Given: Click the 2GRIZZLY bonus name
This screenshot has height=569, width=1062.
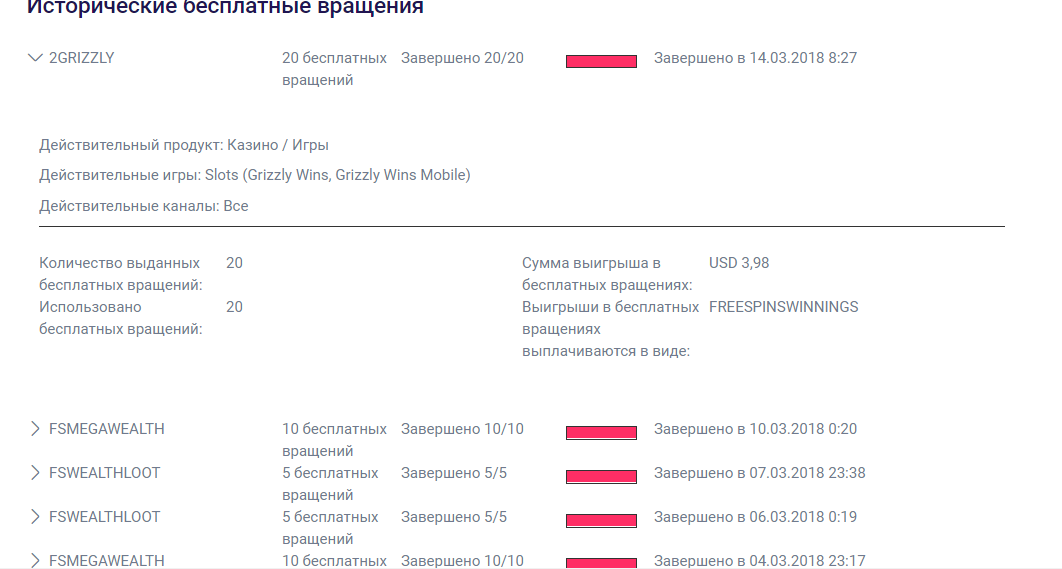Looking at the screenshot, I should [x=81, y=58].
